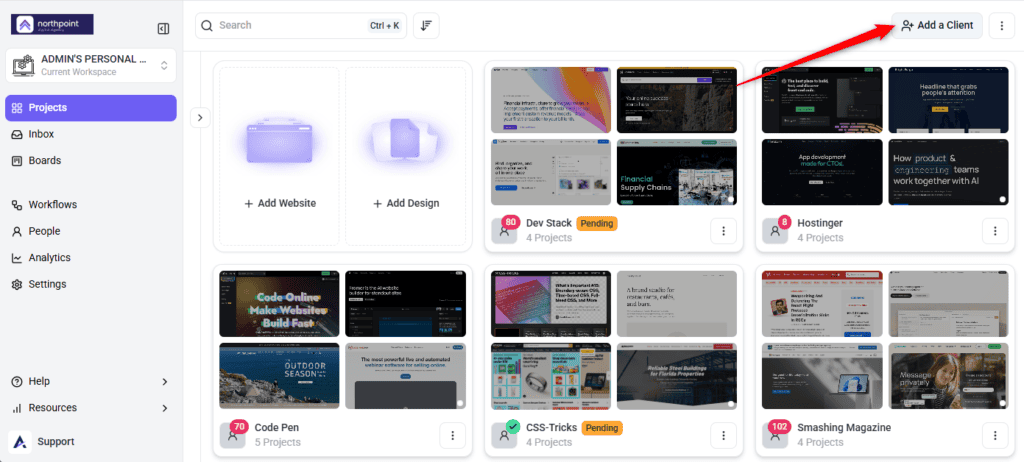This screenshot has height=462, width=1024.
Task: Expand the Help submenu chevron
Action: (x=165, y=382)
